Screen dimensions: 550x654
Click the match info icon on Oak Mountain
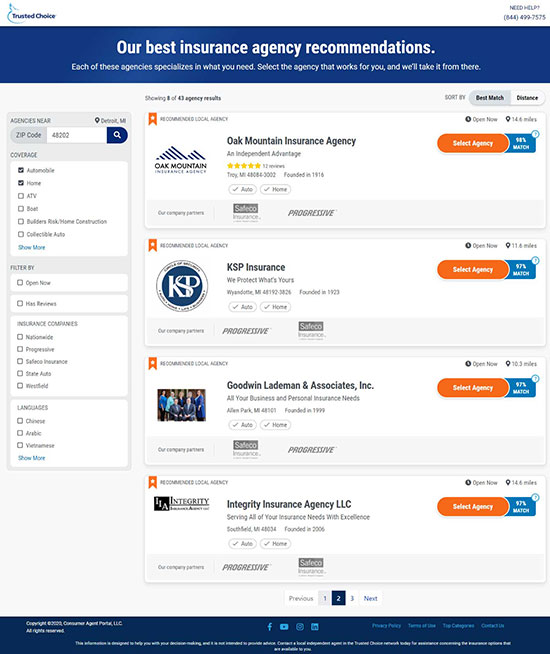pyautogui.click(x=535, y=134)
